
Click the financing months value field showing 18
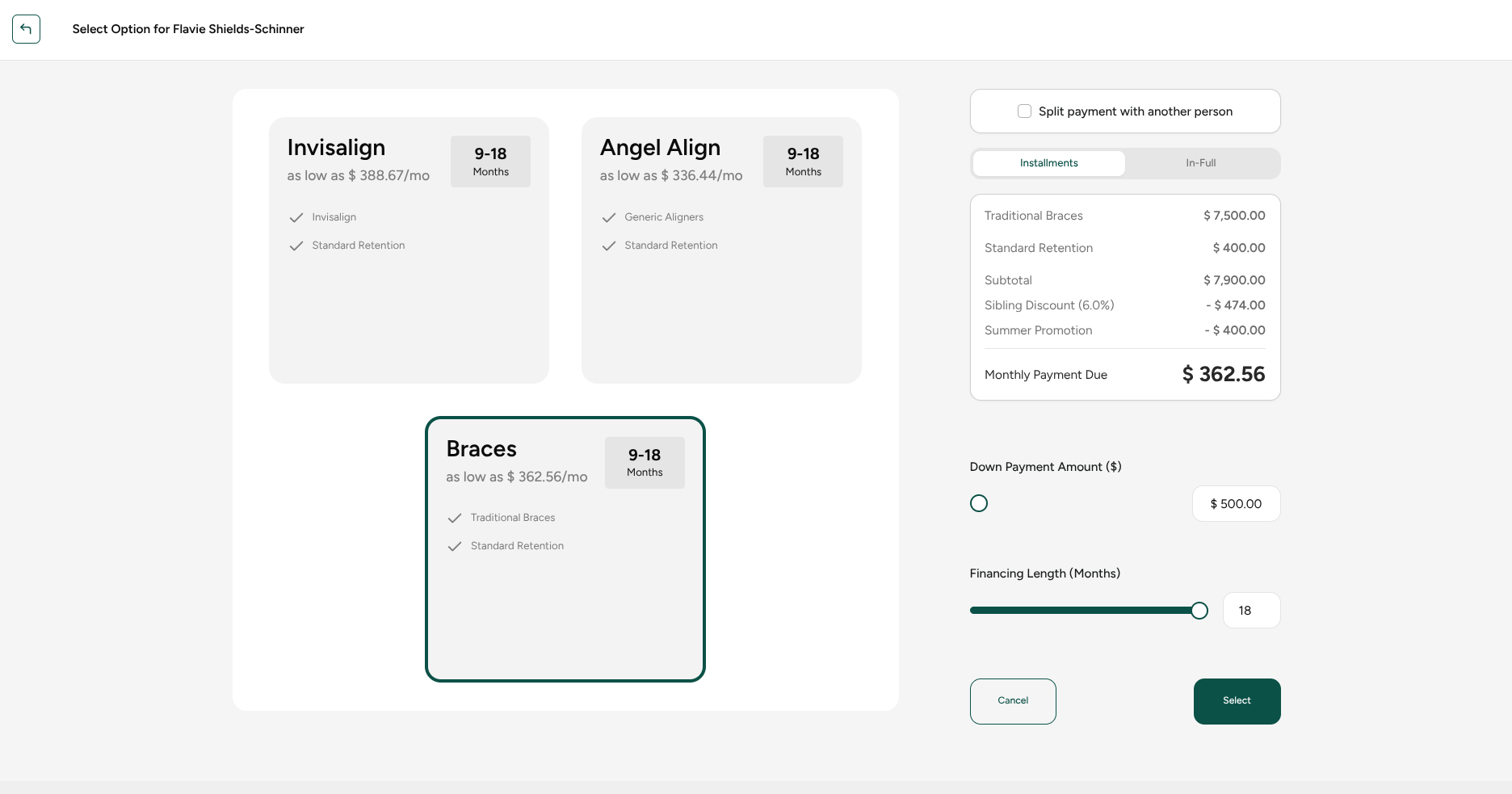(x=1251, y=610)
